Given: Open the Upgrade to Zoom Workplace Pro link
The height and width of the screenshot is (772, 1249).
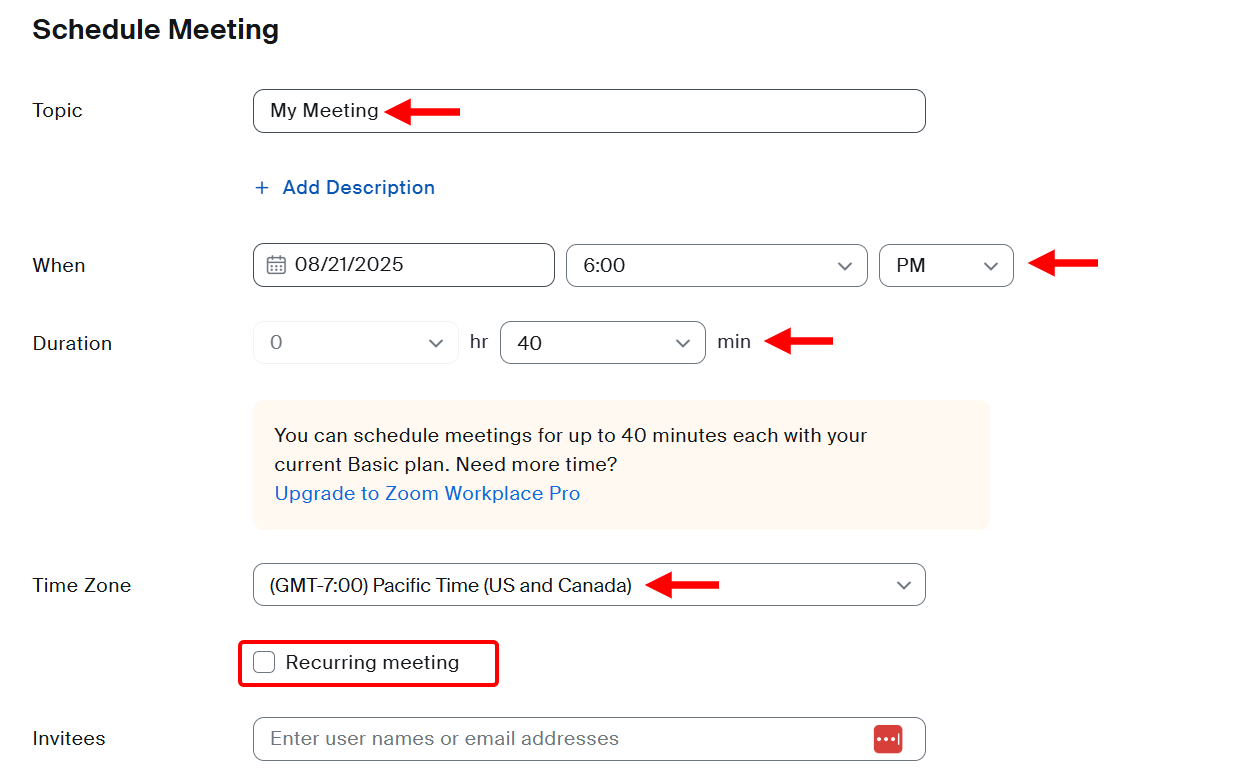Looking at the screenshot, I should pyautogui.click(x=427, y=493).
